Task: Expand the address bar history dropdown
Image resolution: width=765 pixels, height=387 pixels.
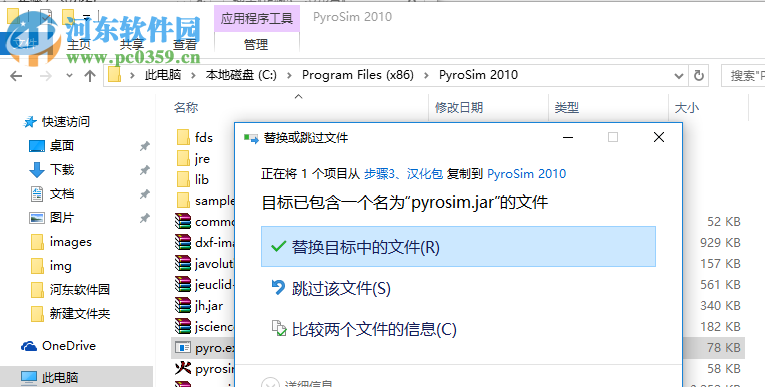Action: pyautogui.click(x=678, y=76)
